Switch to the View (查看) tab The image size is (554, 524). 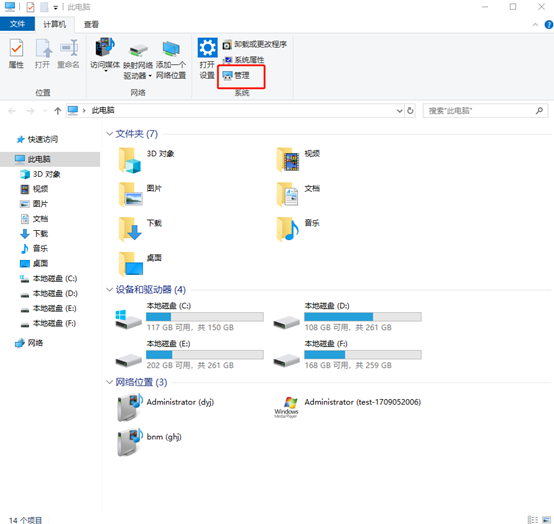(91, 24)
